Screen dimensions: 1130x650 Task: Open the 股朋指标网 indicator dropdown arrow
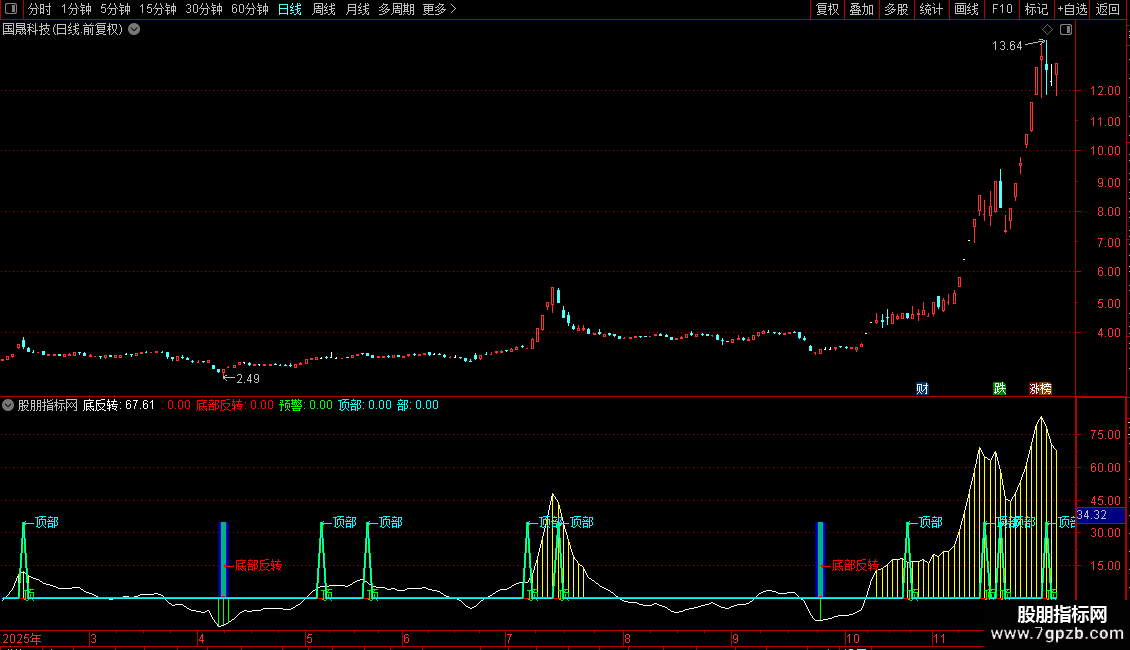9,405
